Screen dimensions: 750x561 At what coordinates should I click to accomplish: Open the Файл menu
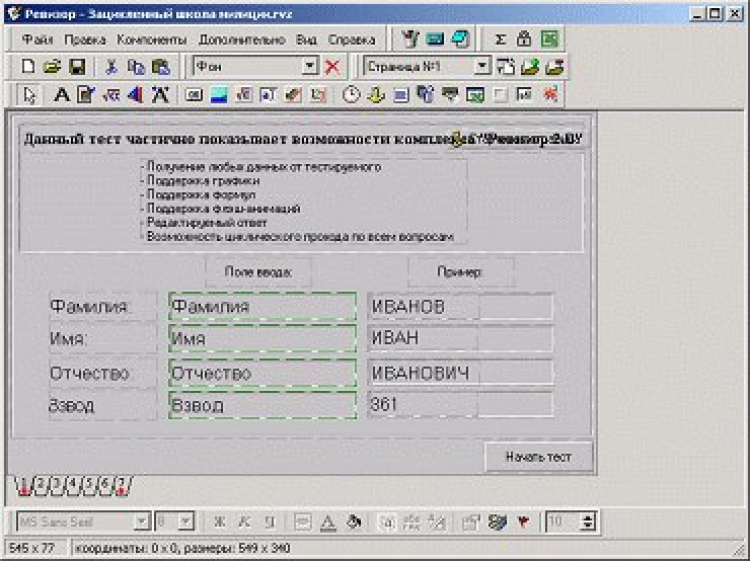[x=37, y=39]
